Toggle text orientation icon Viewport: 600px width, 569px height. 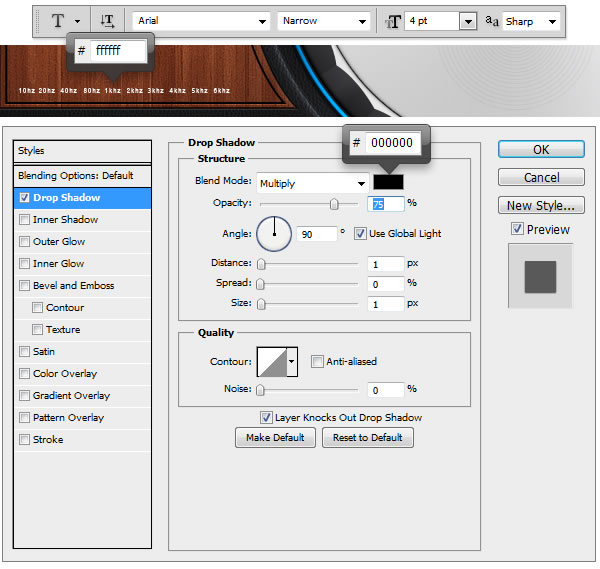[107, 21]
